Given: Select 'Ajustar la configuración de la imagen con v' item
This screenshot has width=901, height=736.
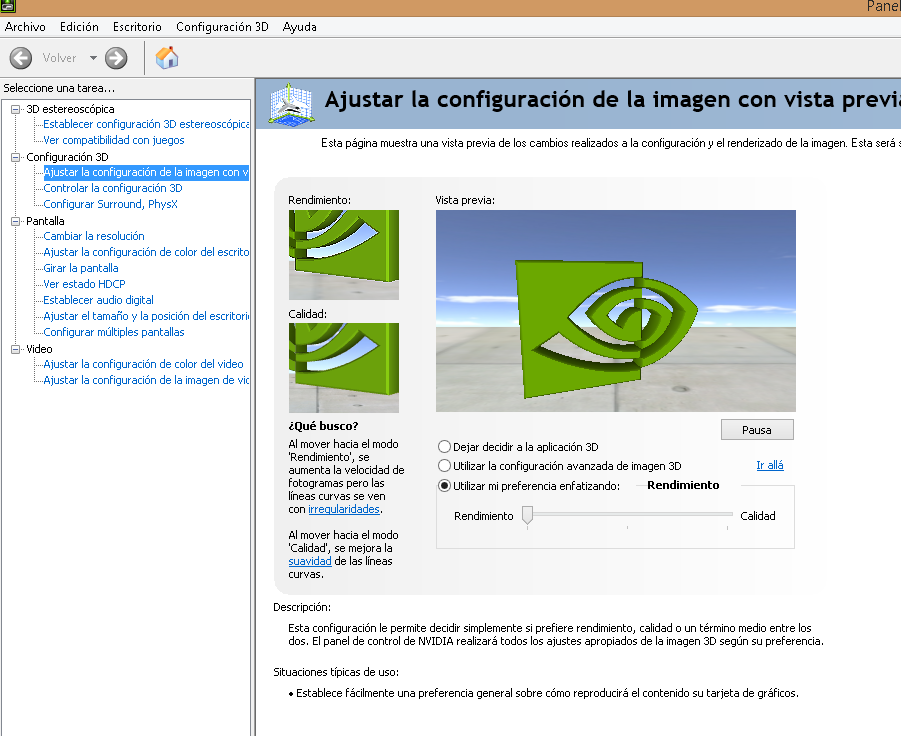Looking at the screenshot, I should 146,172.
